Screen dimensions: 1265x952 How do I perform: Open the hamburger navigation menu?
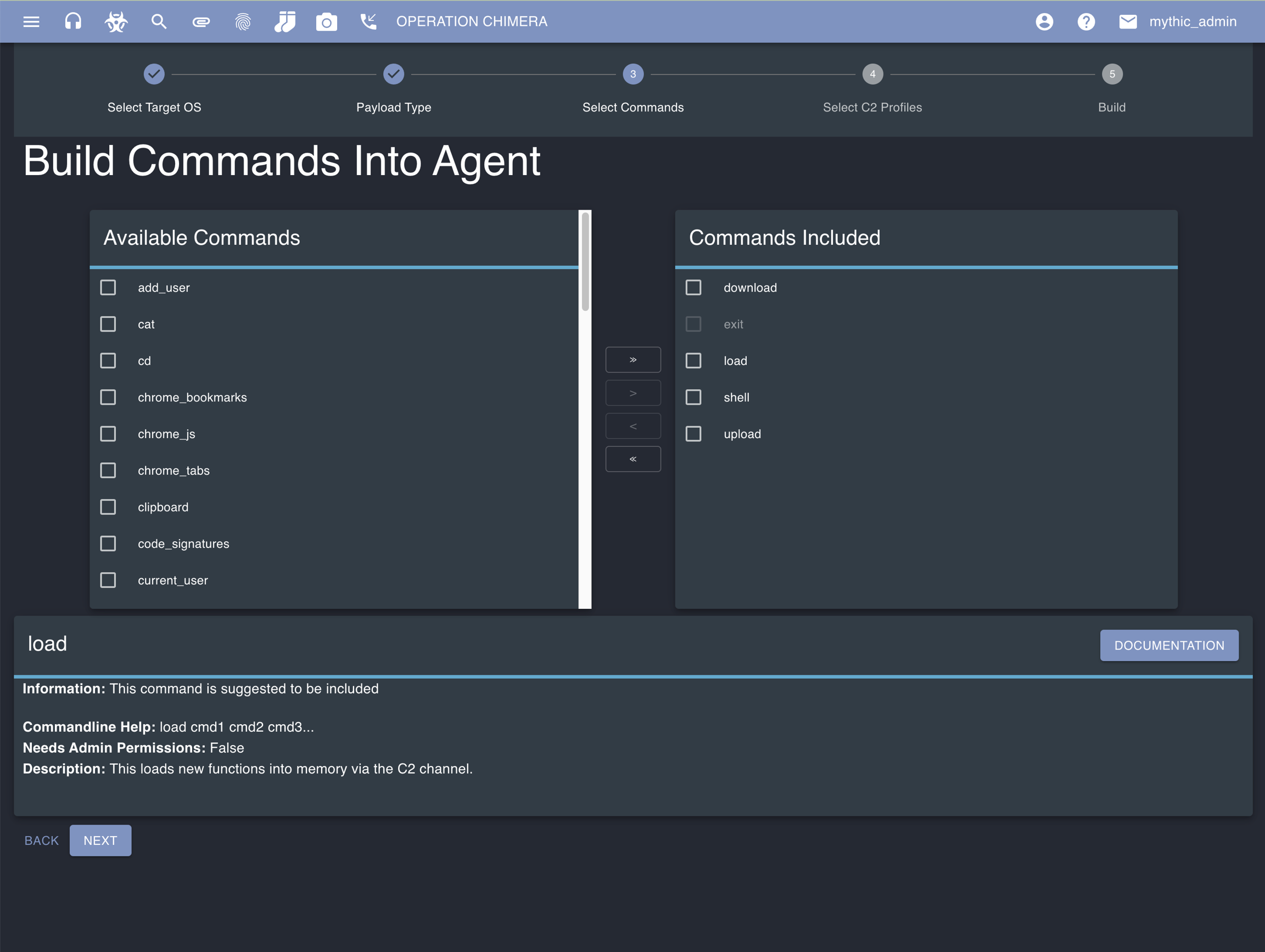coord(31,22)
